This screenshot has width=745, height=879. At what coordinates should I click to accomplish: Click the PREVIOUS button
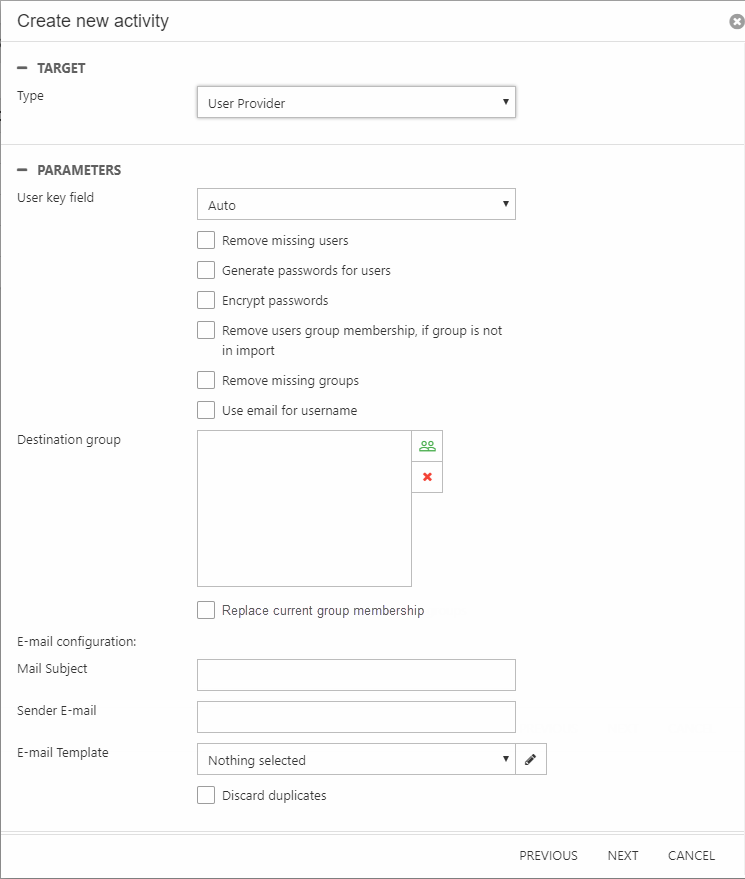click(x=548, y=855)
